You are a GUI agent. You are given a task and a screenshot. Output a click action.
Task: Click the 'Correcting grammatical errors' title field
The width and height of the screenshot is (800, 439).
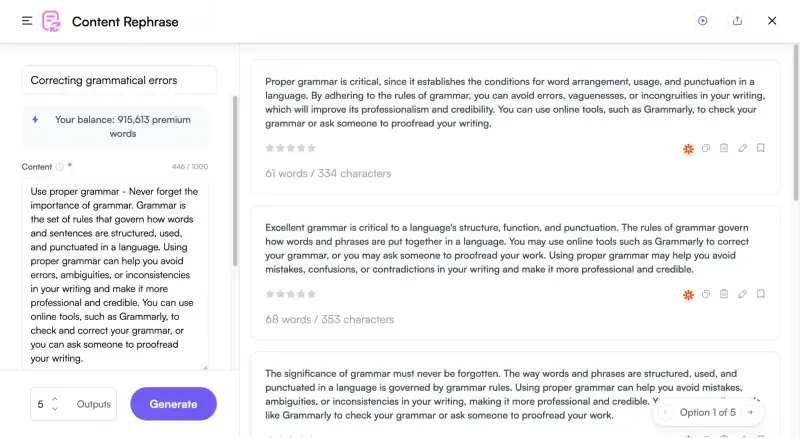pyautogui.click(x=119, y=80)
